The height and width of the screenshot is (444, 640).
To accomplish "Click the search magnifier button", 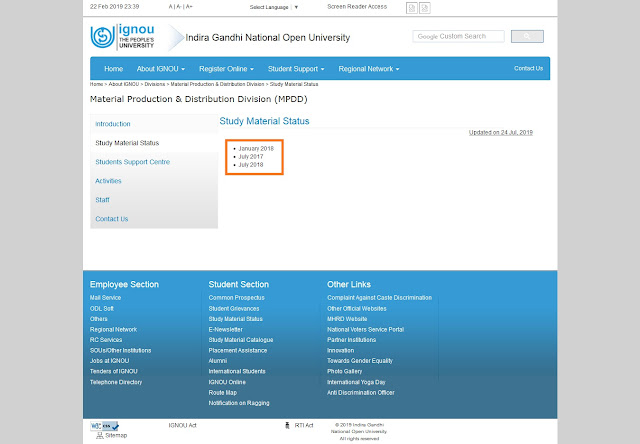I will click(x=527, y=36).
